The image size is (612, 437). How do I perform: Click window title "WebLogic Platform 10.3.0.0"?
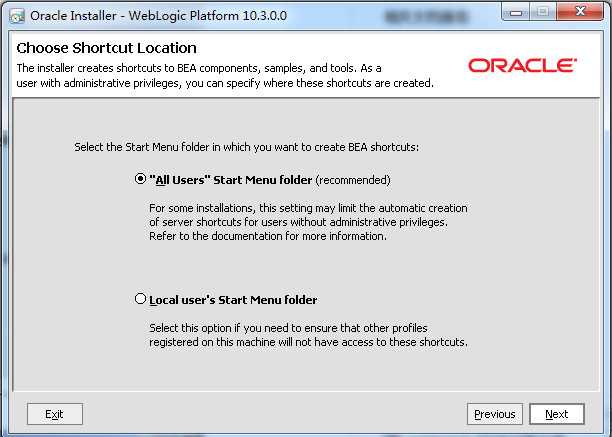click(x=208, y=16)
